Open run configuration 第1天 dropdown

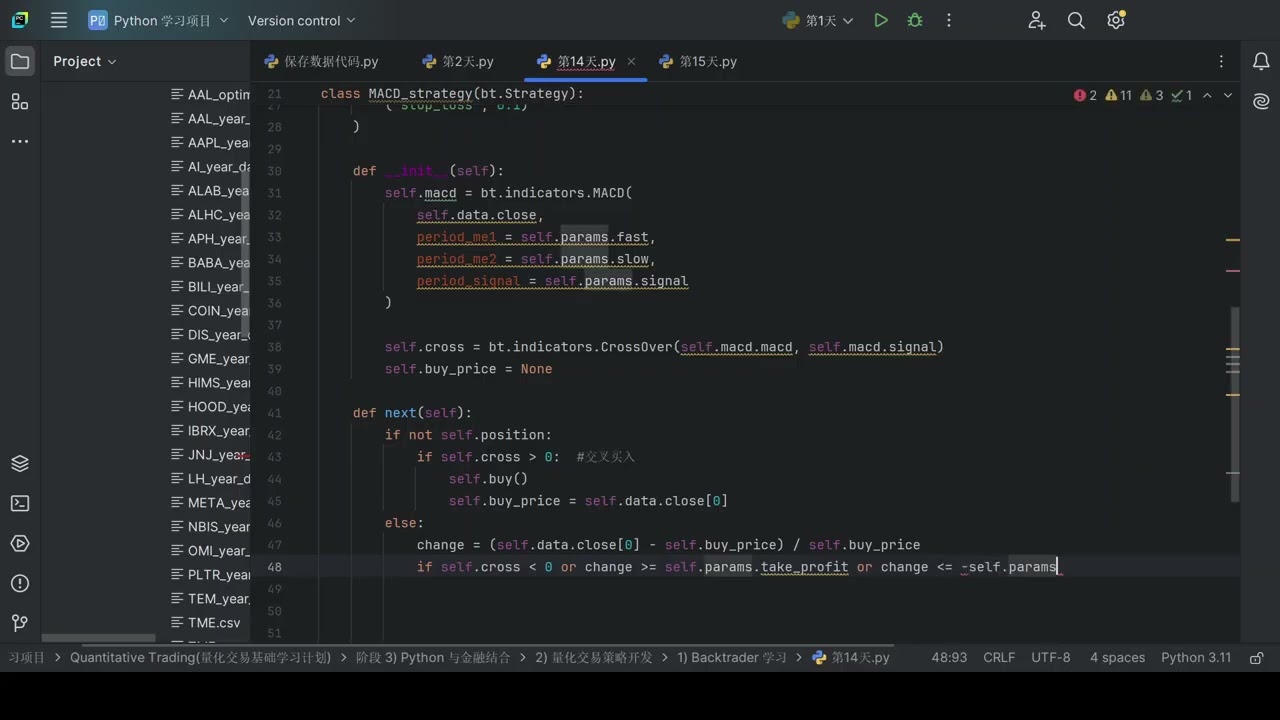click(818, 20)
